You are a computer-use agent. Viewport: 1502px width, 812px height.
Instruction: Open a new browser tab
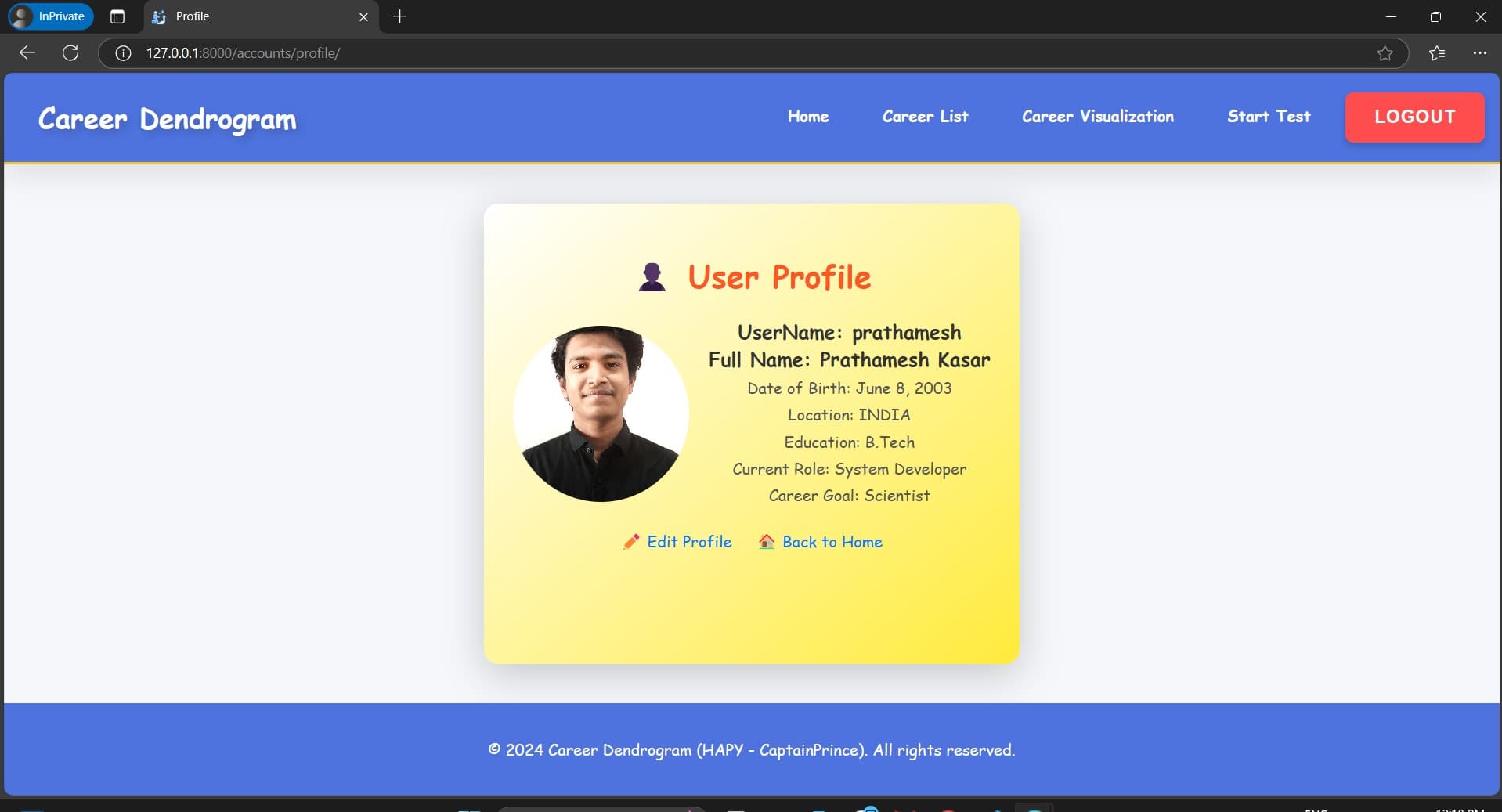coord(399,16)
